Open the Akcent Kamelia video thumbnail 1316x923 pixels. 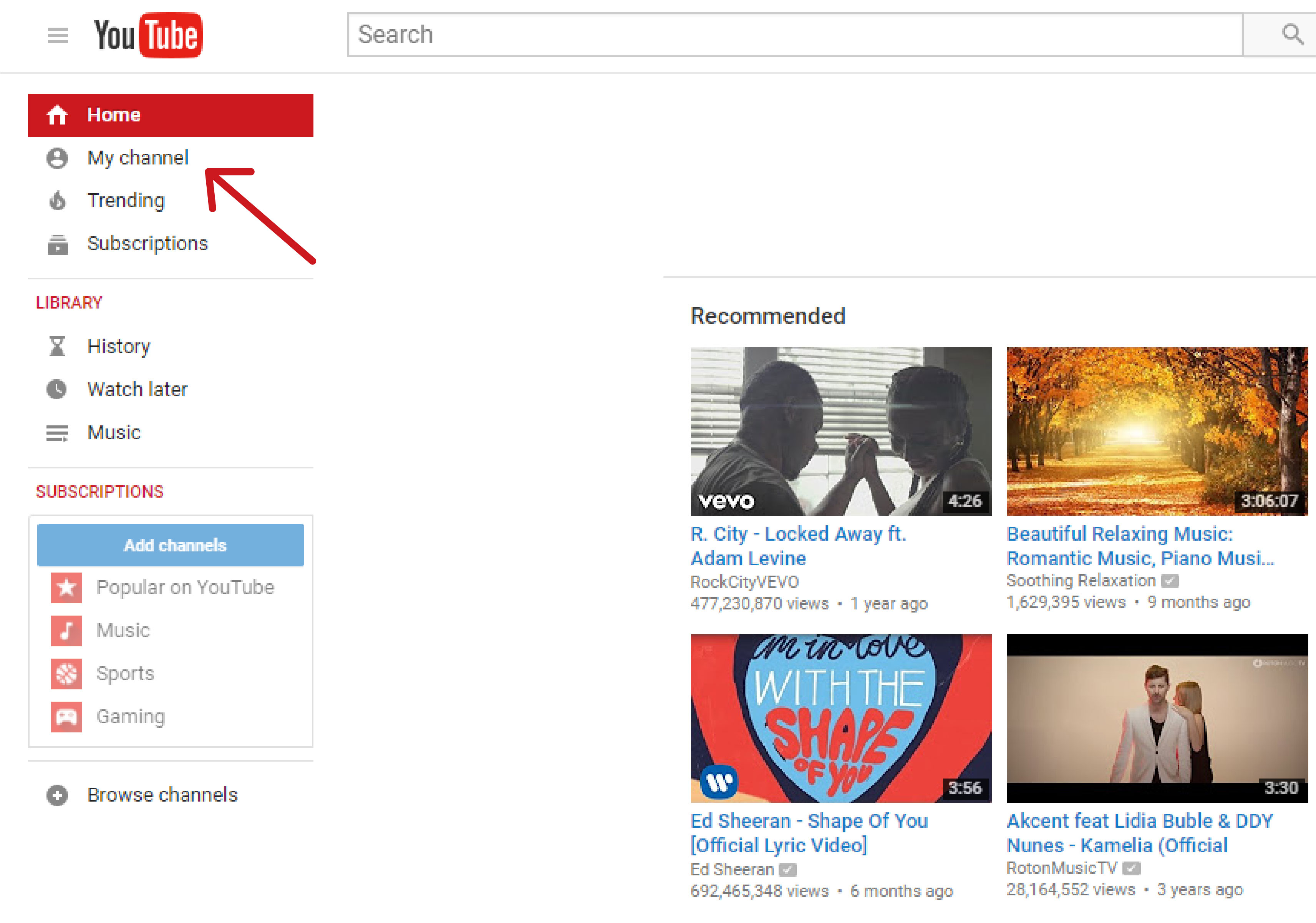pos(1157,718)
